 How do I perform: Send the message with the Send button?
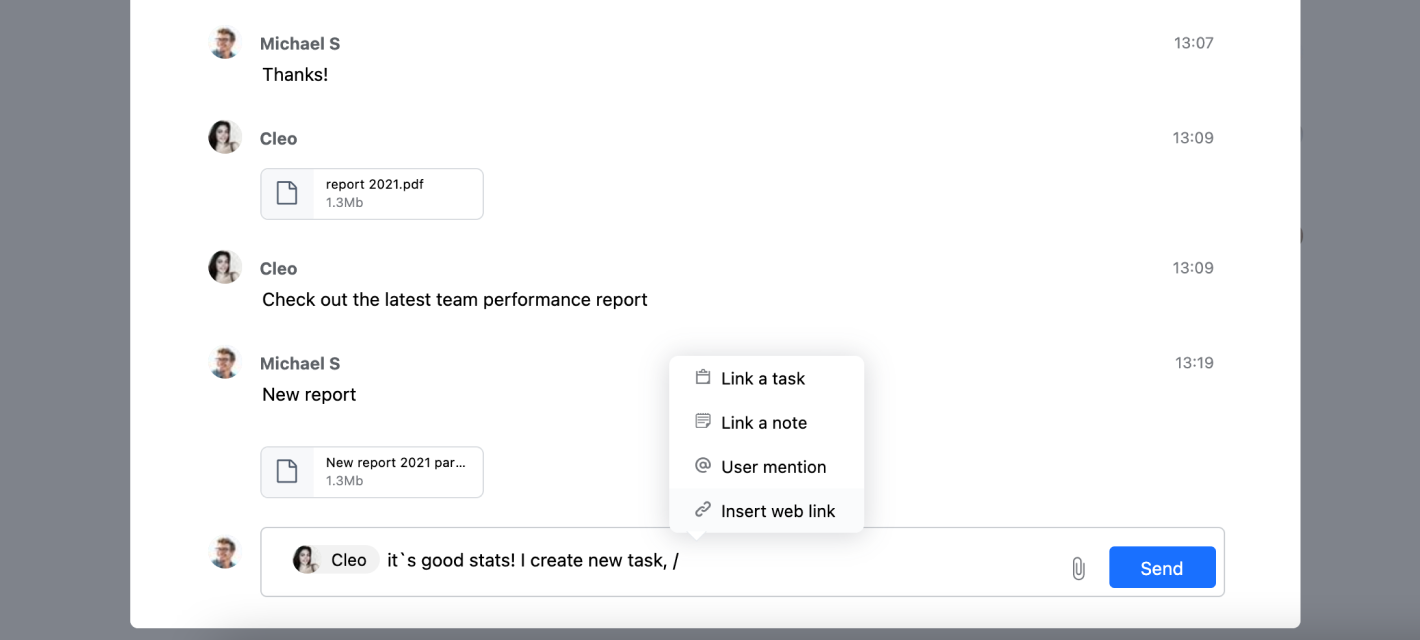pyautogui.click(x=1162, y=568)
